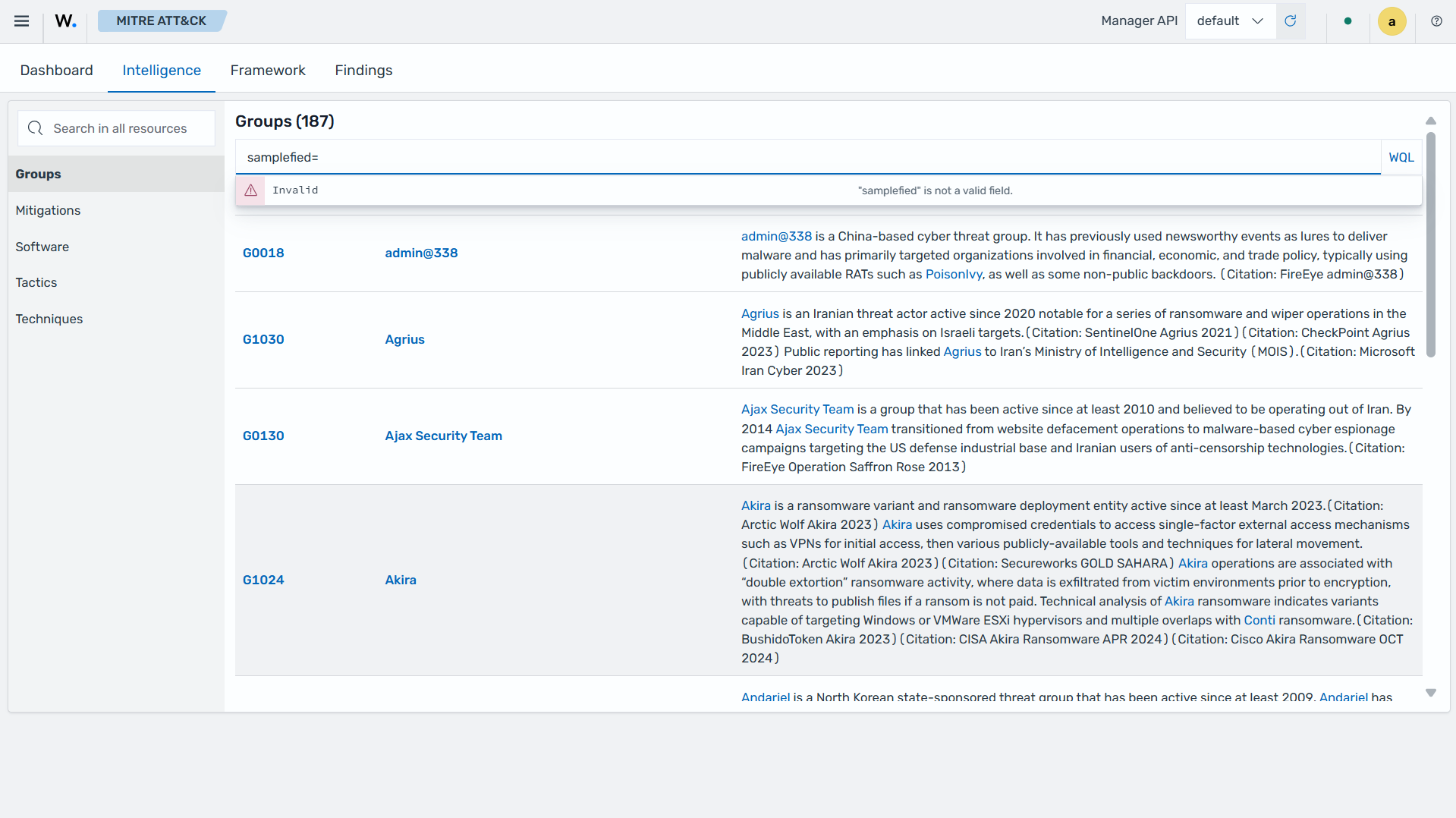The width and height of the screenshot is (1456, 818).
Task: Open group ID G1024
Action: coord(263,580)
